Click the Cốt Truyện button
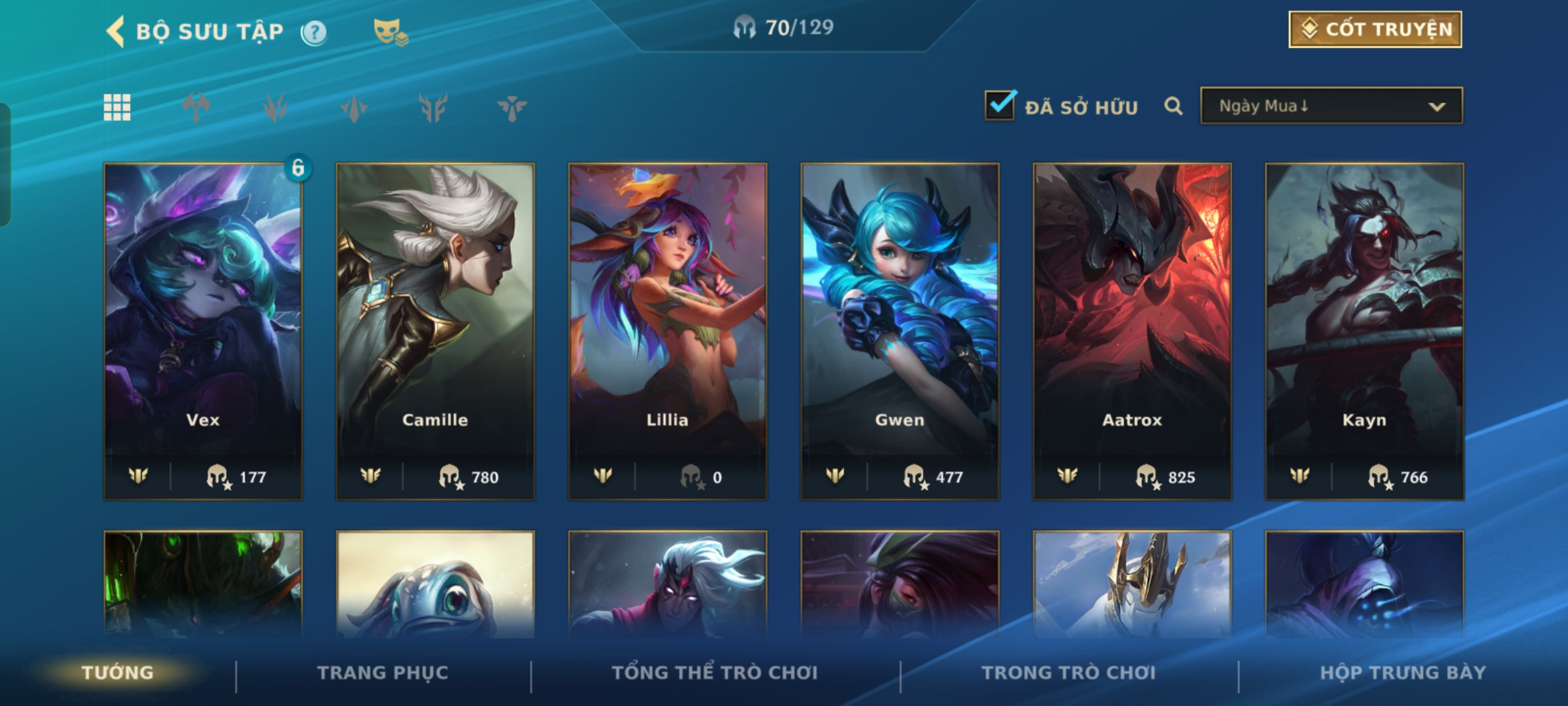 (1375, 29)
